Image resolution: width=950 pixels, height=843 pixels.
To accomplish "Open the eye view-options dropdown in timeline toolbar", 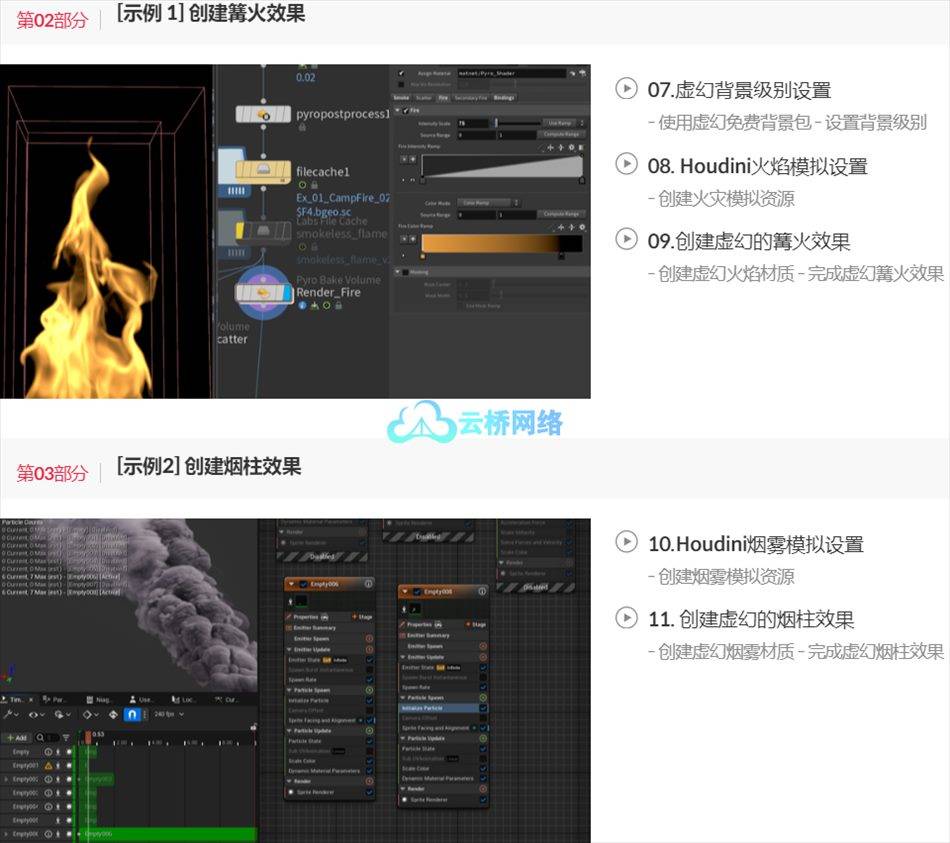I will pos(36,715).
